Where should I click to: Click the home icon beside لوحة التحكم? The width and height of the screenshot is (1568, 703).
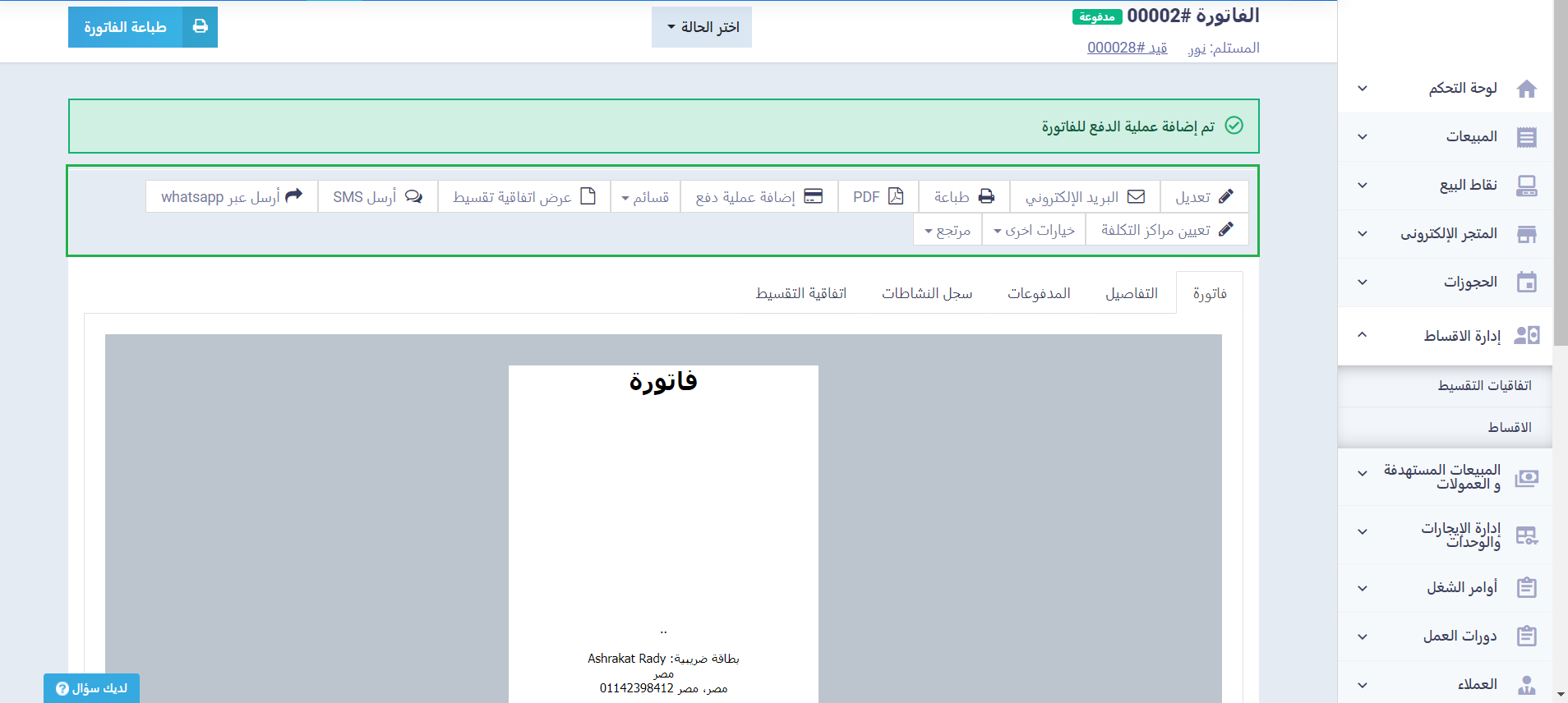coord(1526,89)
